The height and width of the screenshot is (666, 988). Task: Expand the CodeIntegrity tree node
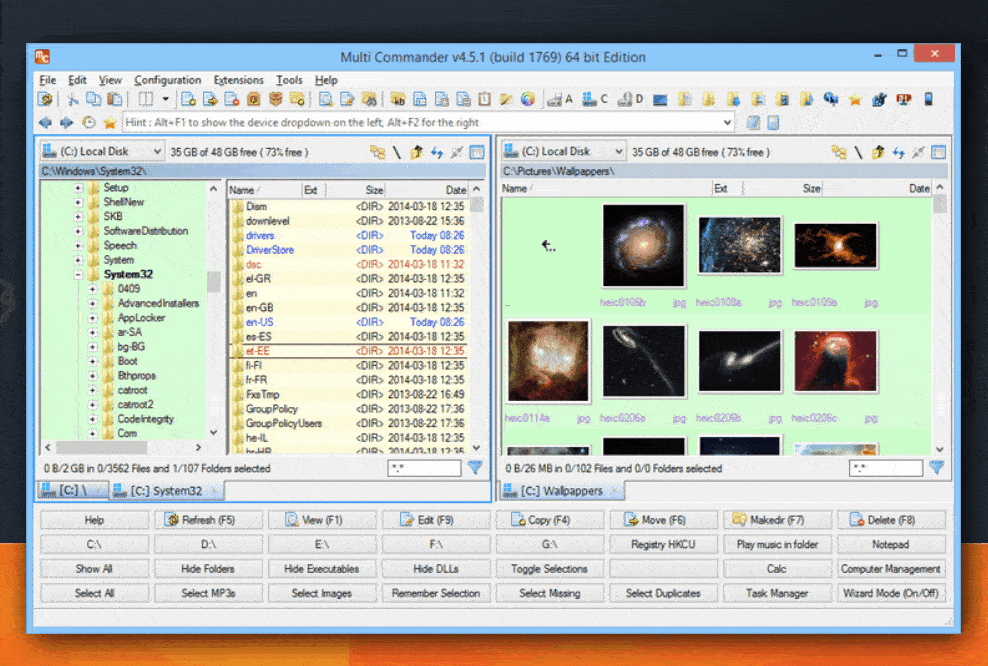[x=93, y=420]
